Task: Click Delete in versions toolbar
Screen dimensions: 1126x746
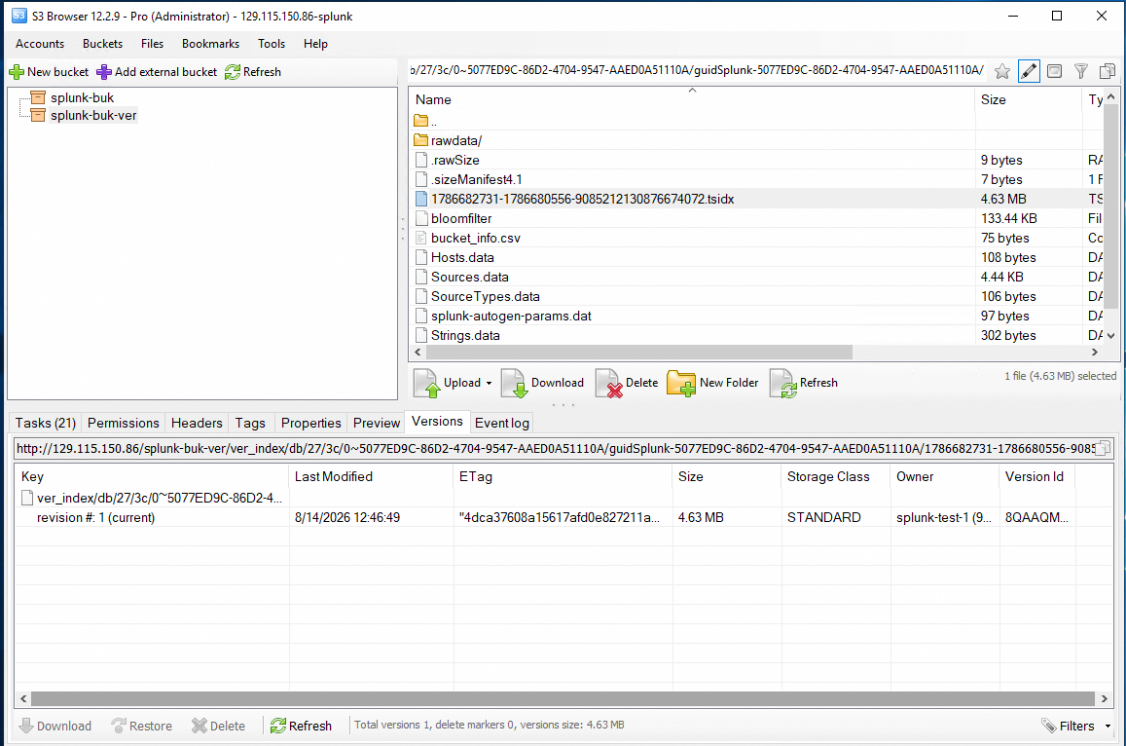Action: 218,726
